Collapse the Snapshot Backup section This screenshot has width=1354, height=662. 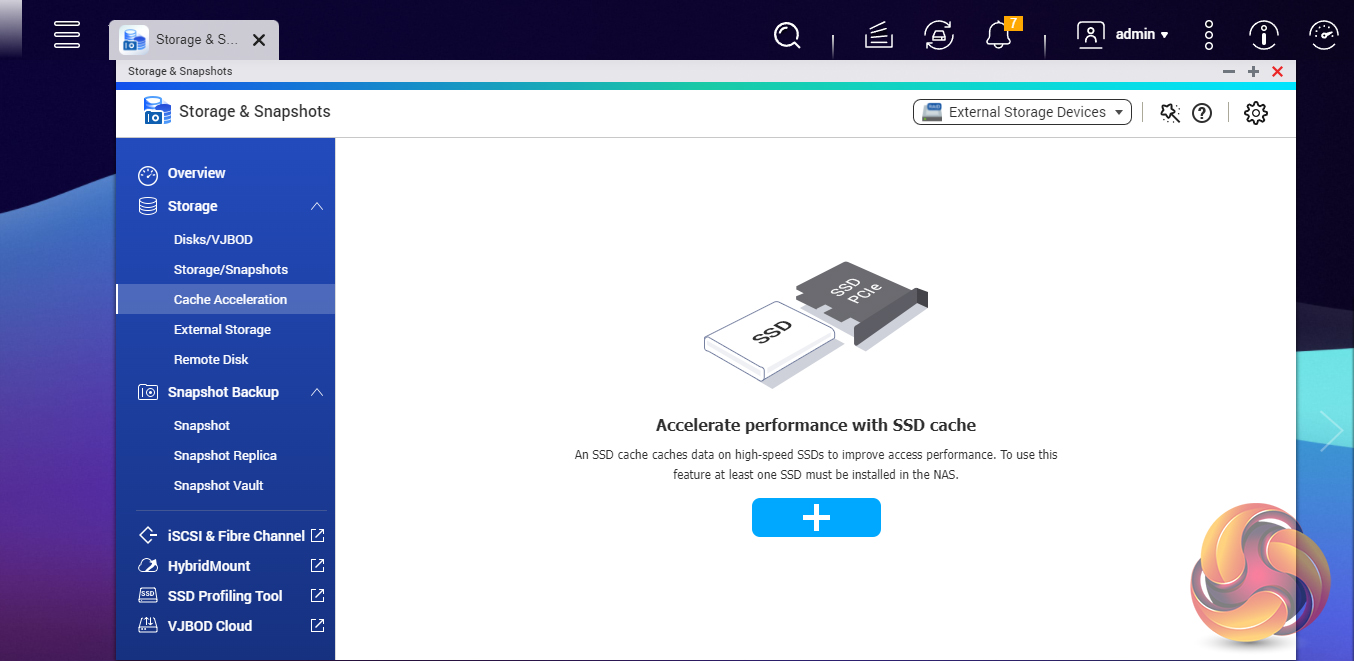317,392
